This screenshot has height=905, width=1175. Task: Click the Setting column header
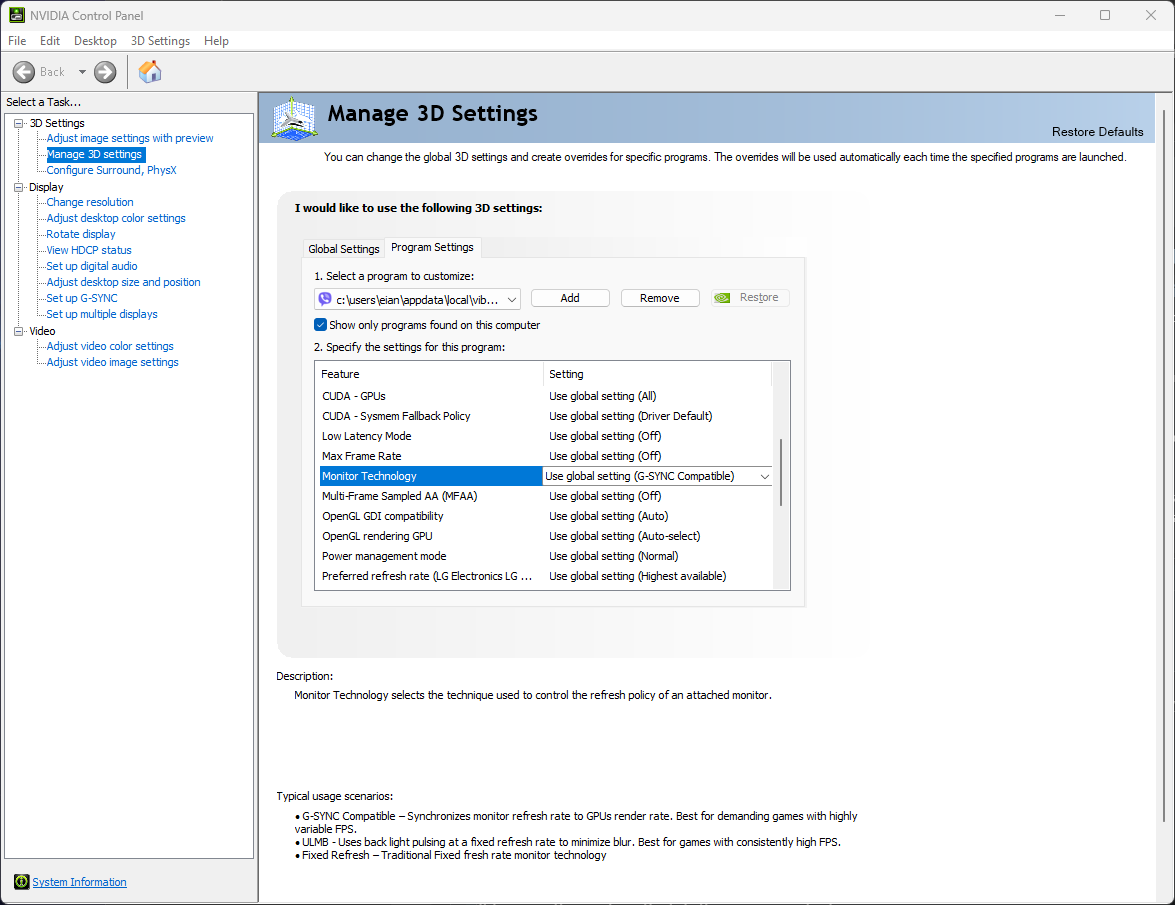657,374
